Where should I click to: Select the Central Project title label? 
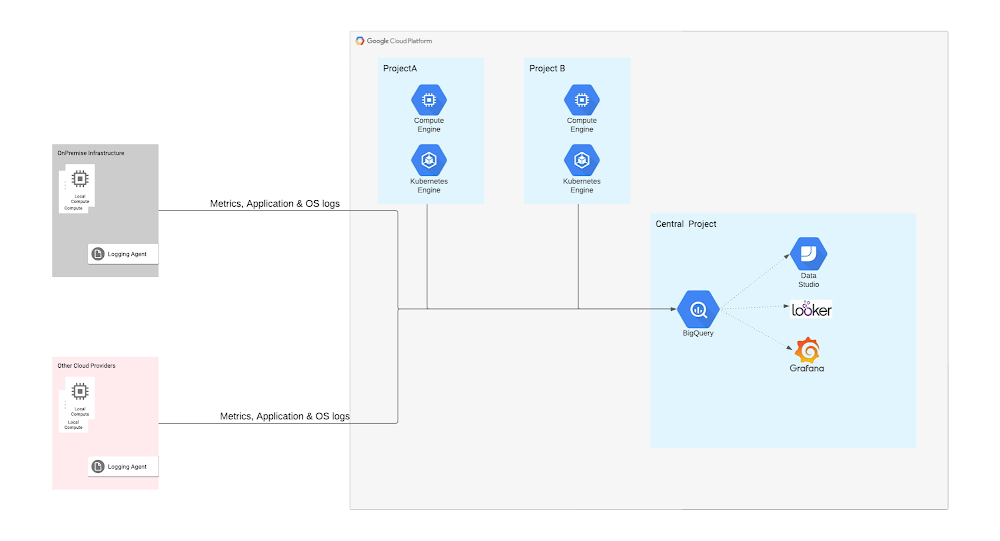[x=686, y=224]
